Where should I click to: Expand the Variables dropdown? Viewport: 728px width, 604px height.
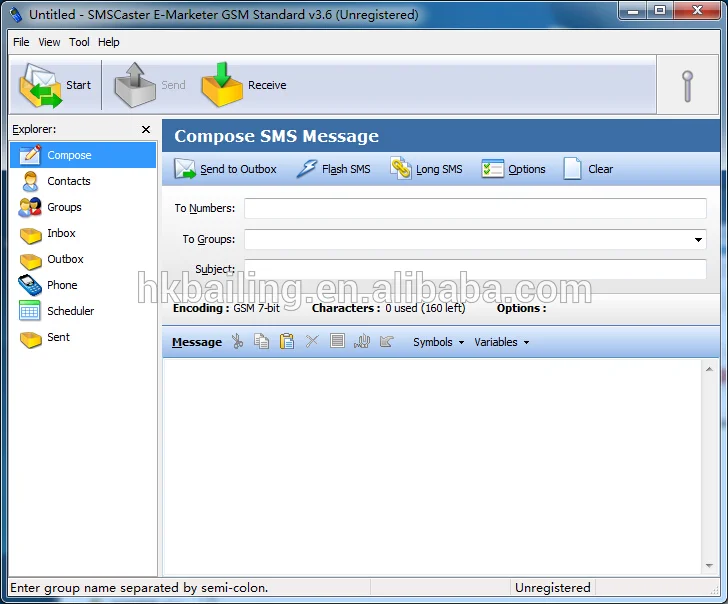(501, 342)
